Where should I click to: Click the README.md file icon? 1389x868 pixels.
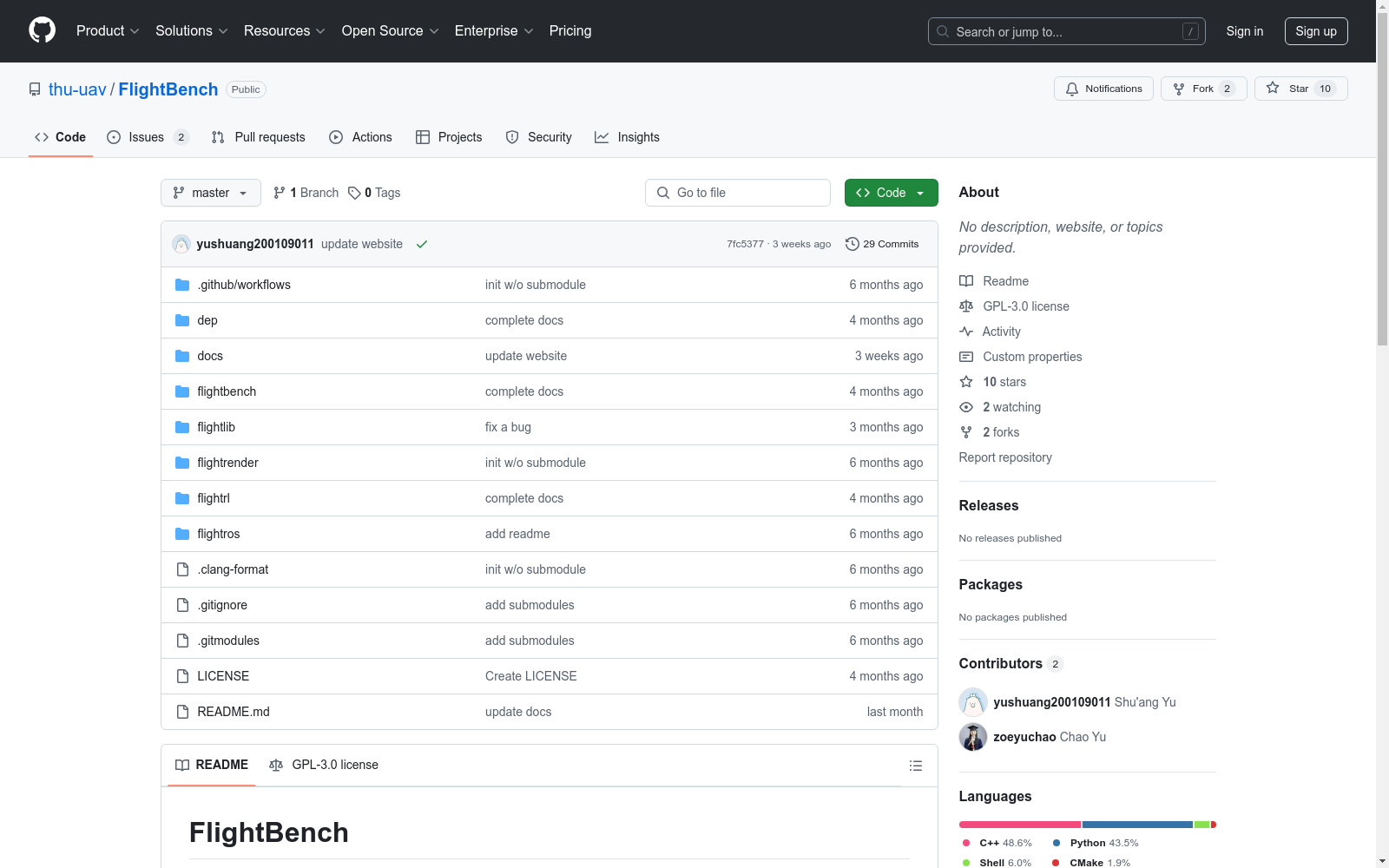(182, 712)
